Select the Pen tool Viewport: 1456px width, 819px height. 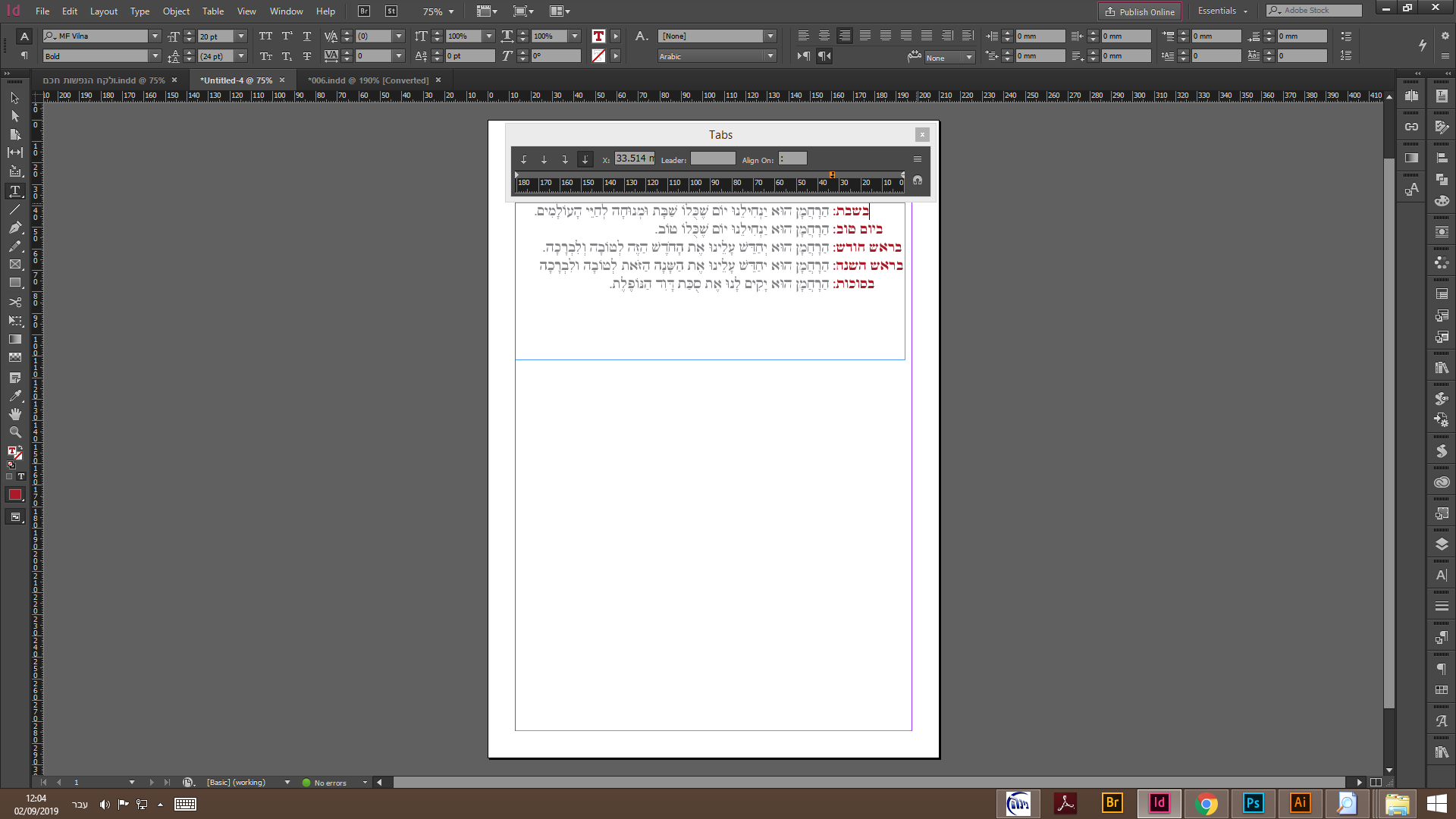[14, 227]
